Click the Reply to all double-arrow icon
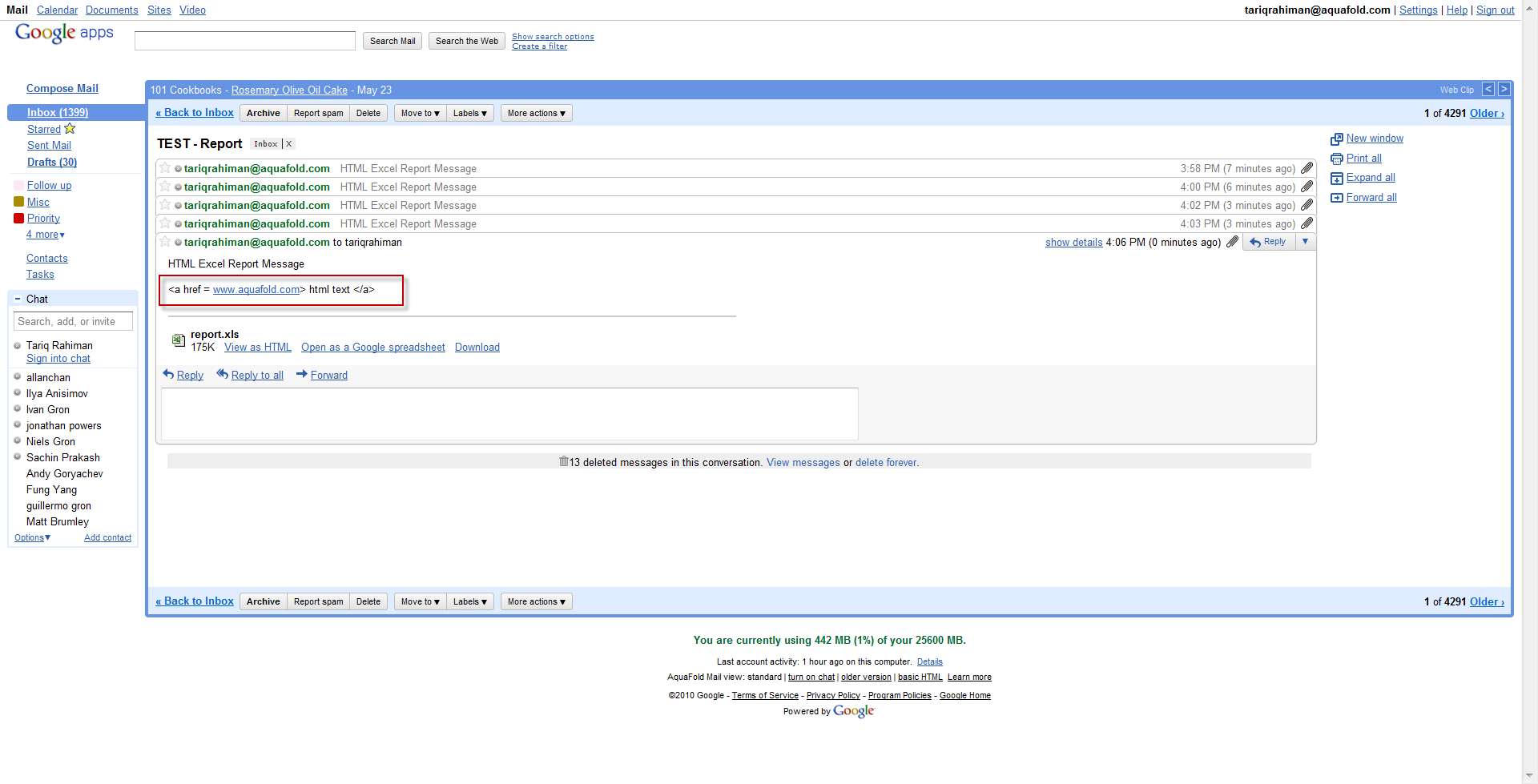Screen dimensions: 1538x784 (223, 374)
